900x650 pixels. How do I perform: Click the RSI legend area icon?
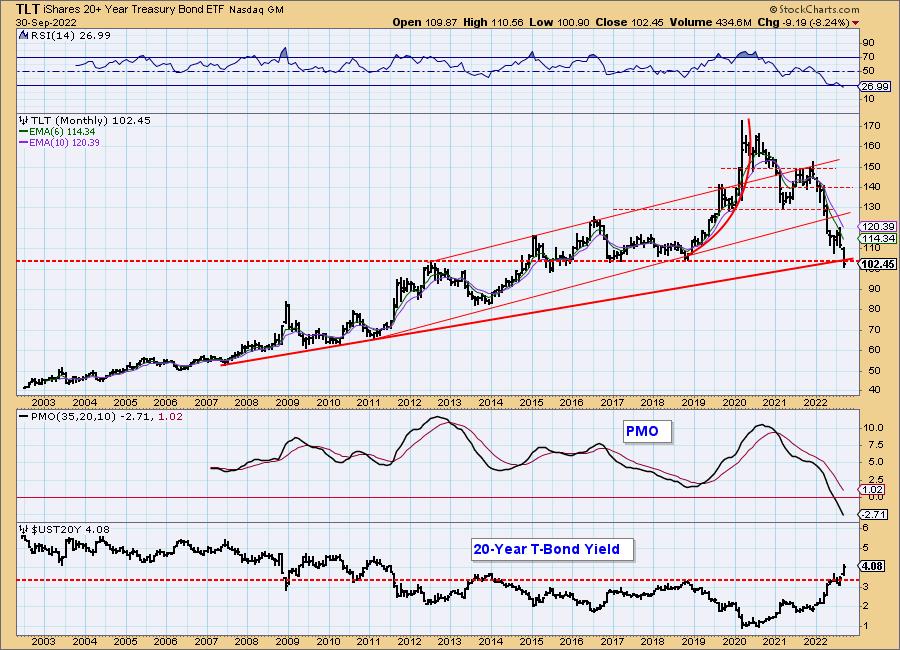[24, 36]
